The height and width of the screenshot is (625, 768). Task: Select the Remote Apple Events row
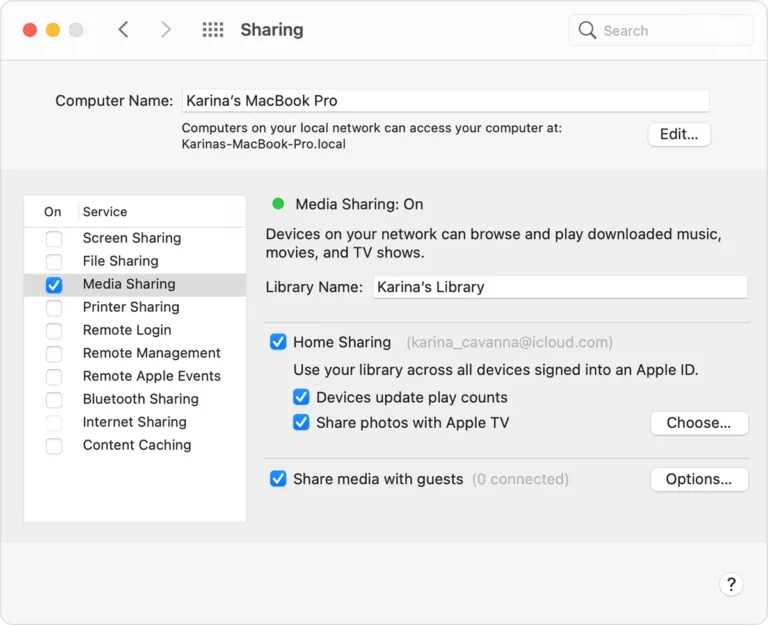[135, 376]
